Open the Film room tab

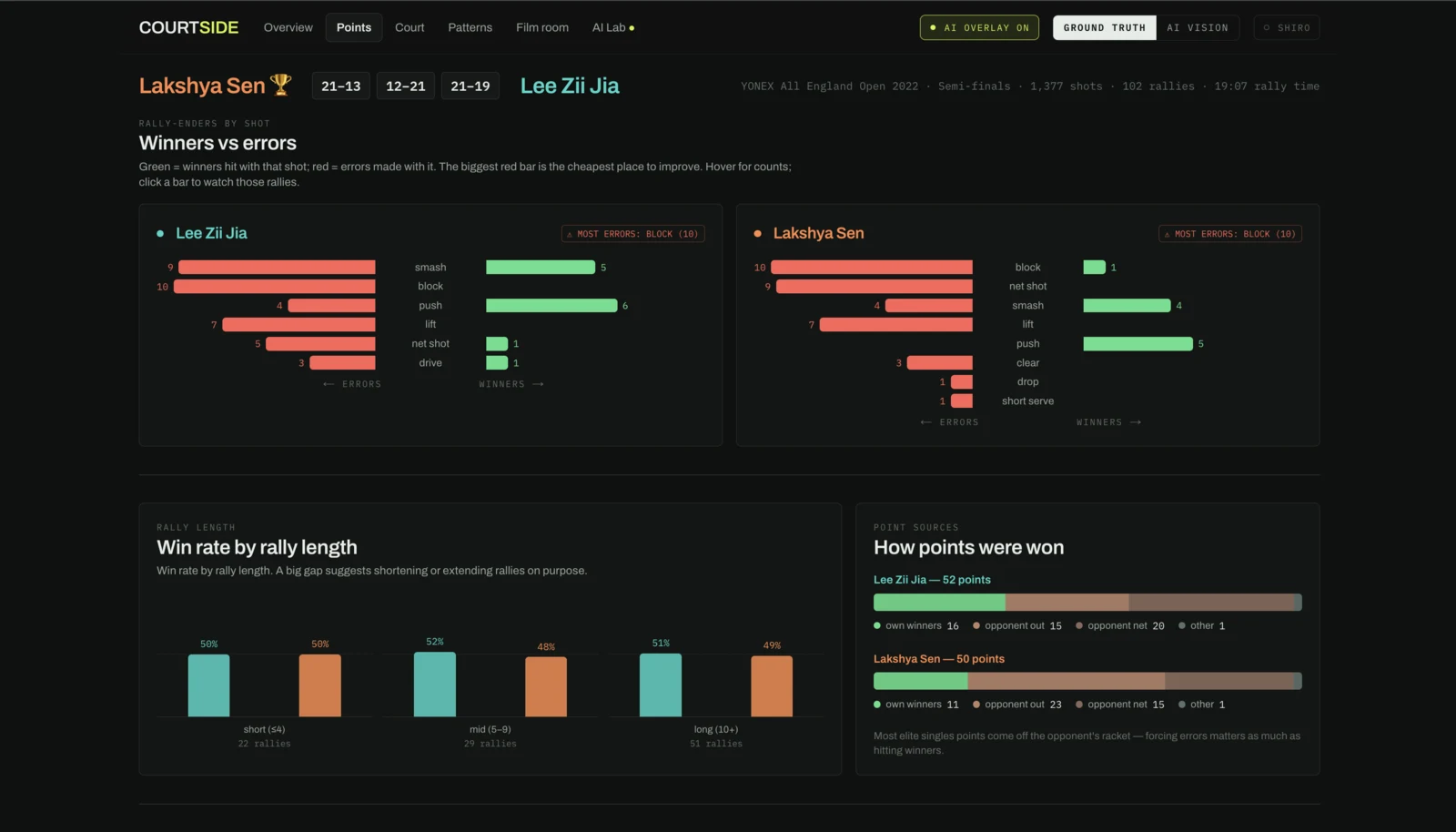pos(542,27)
